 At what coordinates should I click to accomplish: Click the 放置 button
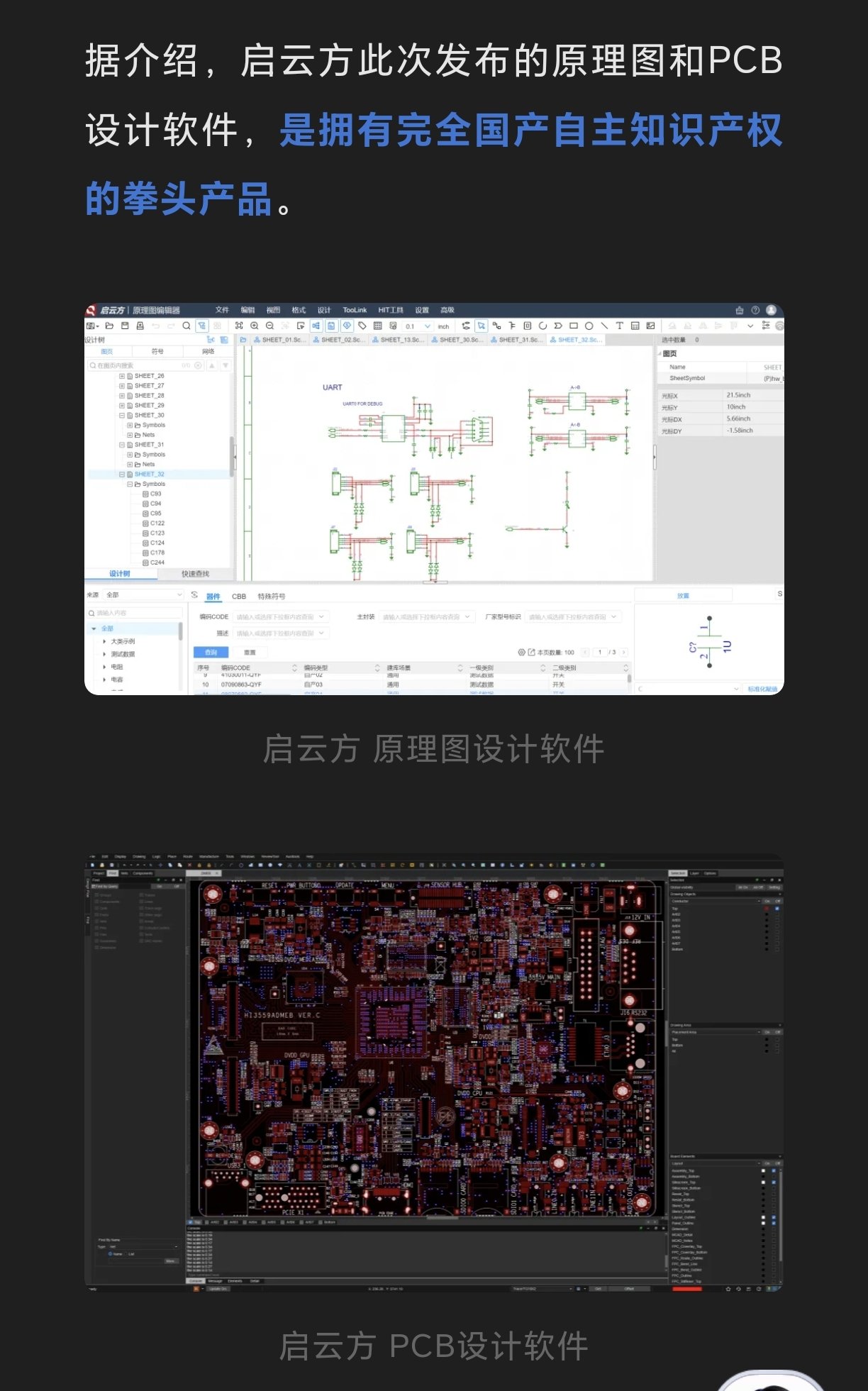pos(683,596)
